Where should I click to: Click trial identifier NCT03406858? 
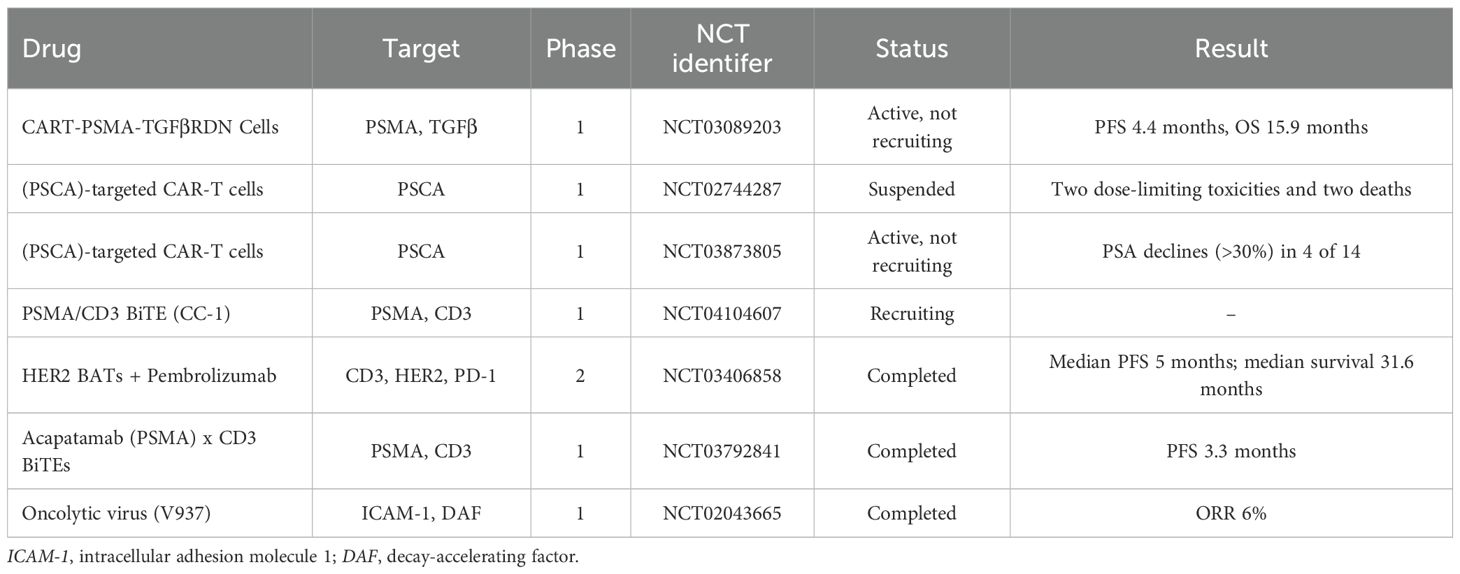tap(721, 375)
